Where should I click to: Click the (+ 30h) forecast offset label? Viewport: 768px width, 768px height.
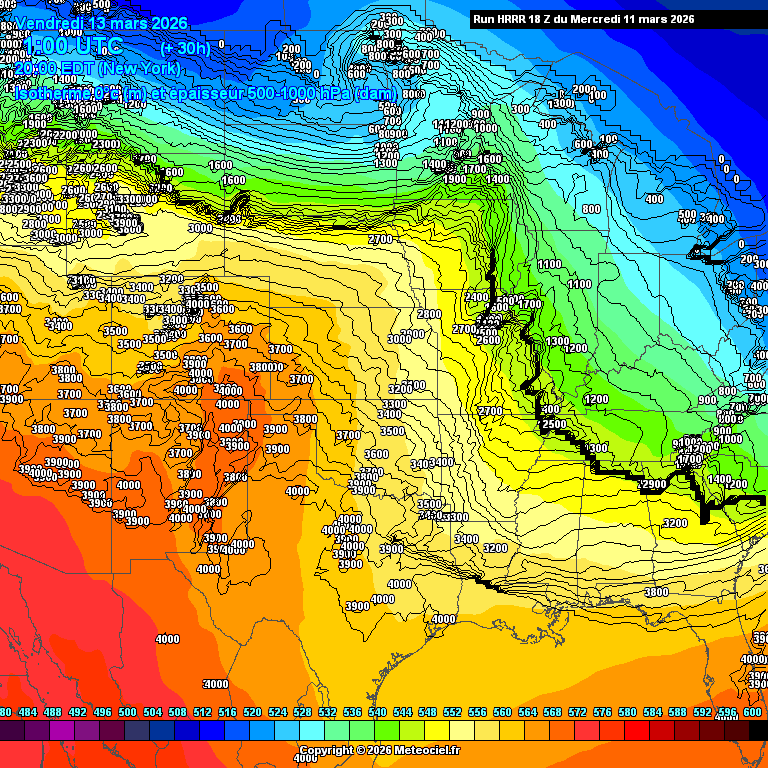tap(185, 47)
